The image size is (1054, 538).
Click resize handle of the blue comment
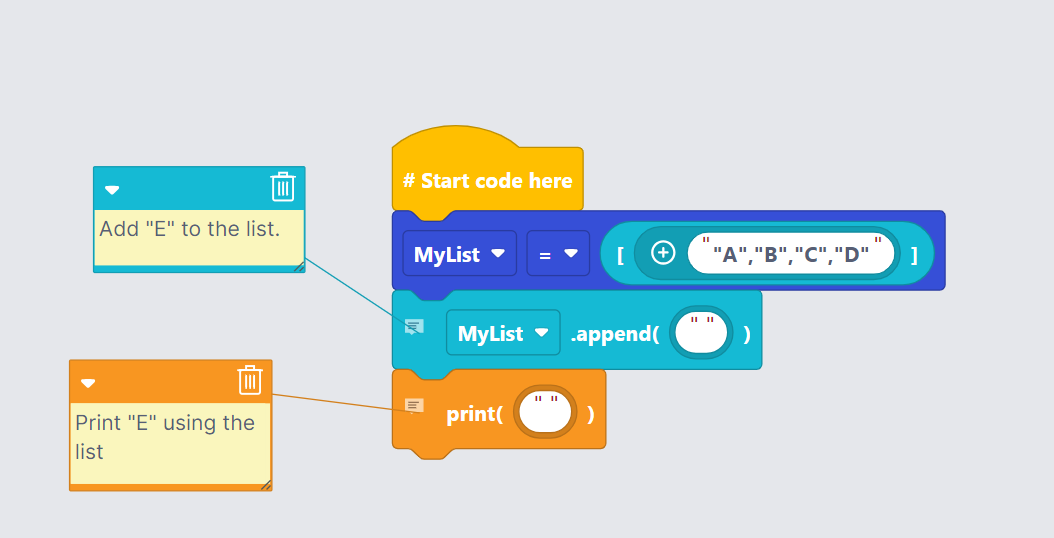point(298,267)
